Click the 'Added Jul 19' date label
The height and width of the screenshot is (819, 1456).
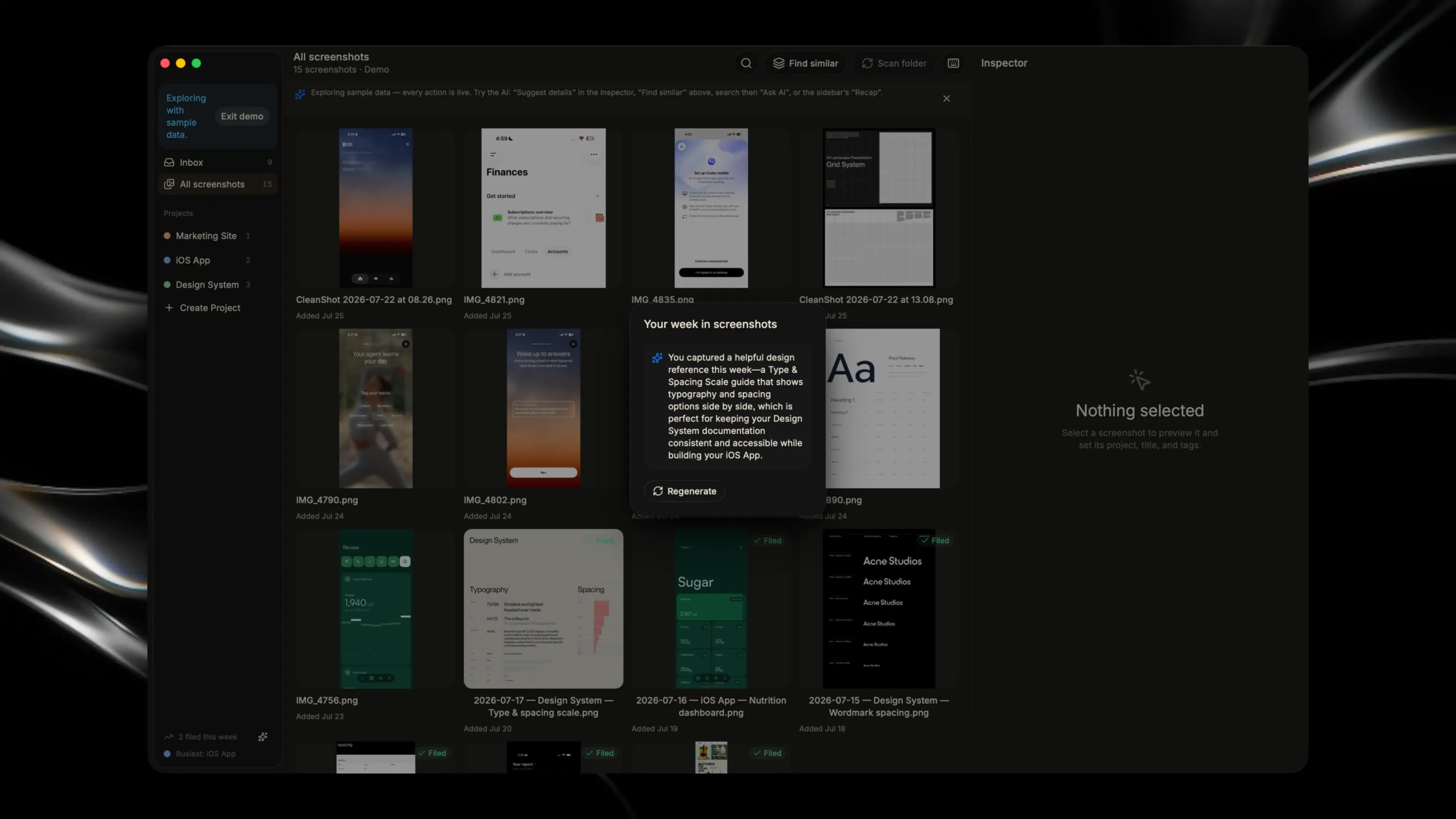[x=655, y=729]
